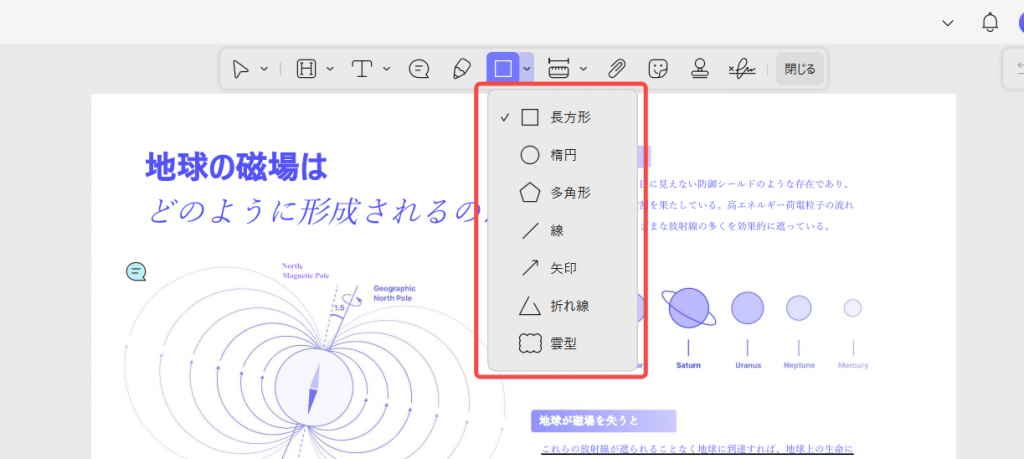The image size is (1024, 459).
Task: Choose 楕円 from shape menu
Action: pos(562,155)
